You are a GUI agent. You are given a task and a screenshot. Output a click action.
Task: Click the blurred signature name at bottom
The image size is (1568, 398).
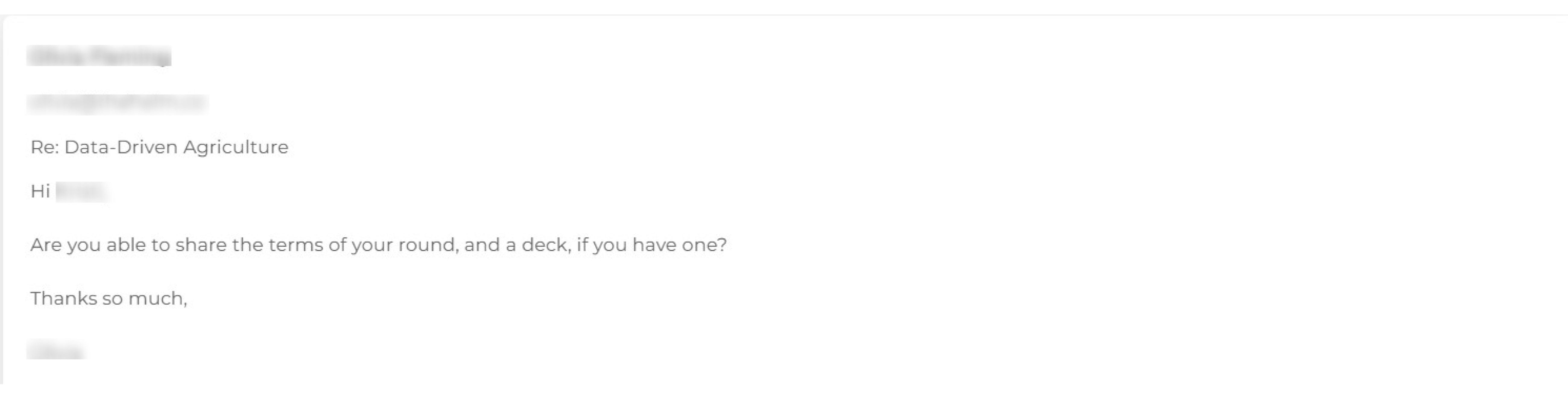(55, 351)
